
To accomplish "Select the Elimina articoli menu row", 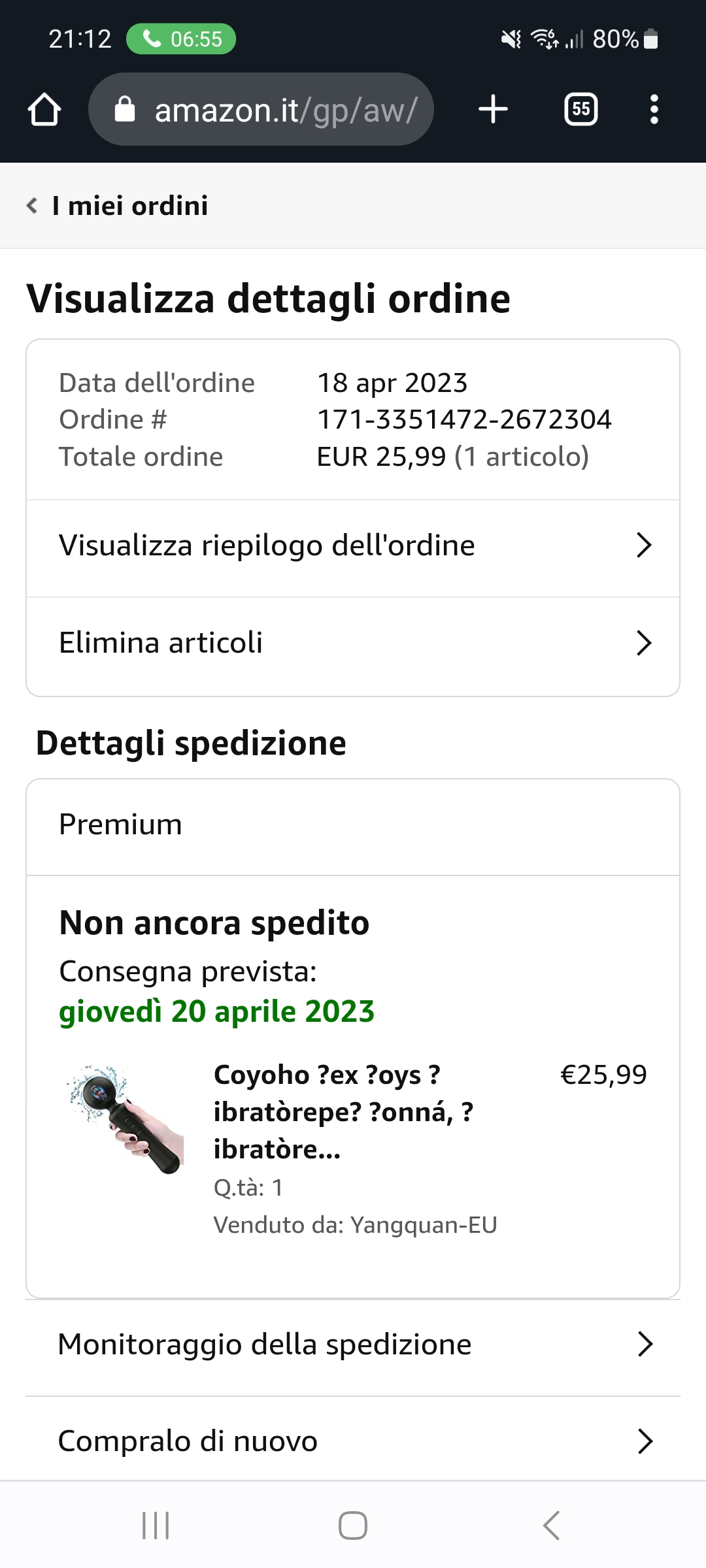I will (327, 644).
